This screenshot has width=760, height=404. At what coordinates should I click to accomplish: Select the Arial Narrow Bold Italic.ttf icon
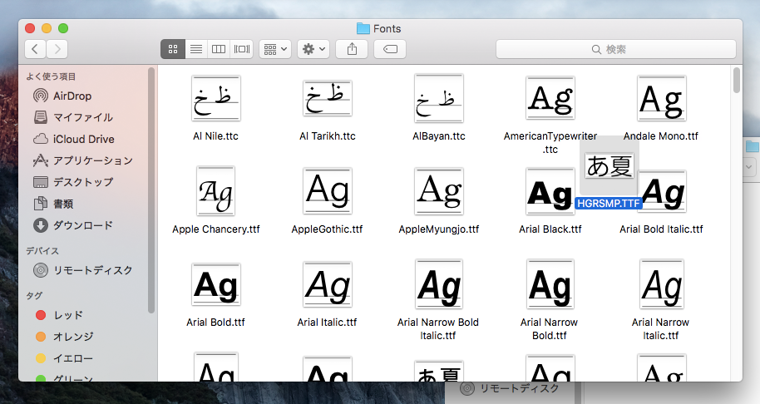click(439, 284)
